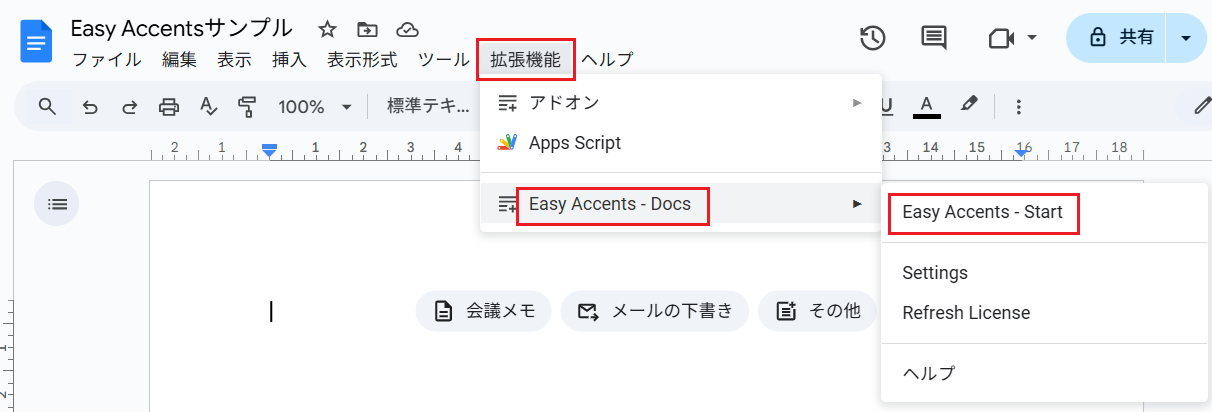Click the 共有 share button
1212x412 pixels.
[x=1119, y=38]
